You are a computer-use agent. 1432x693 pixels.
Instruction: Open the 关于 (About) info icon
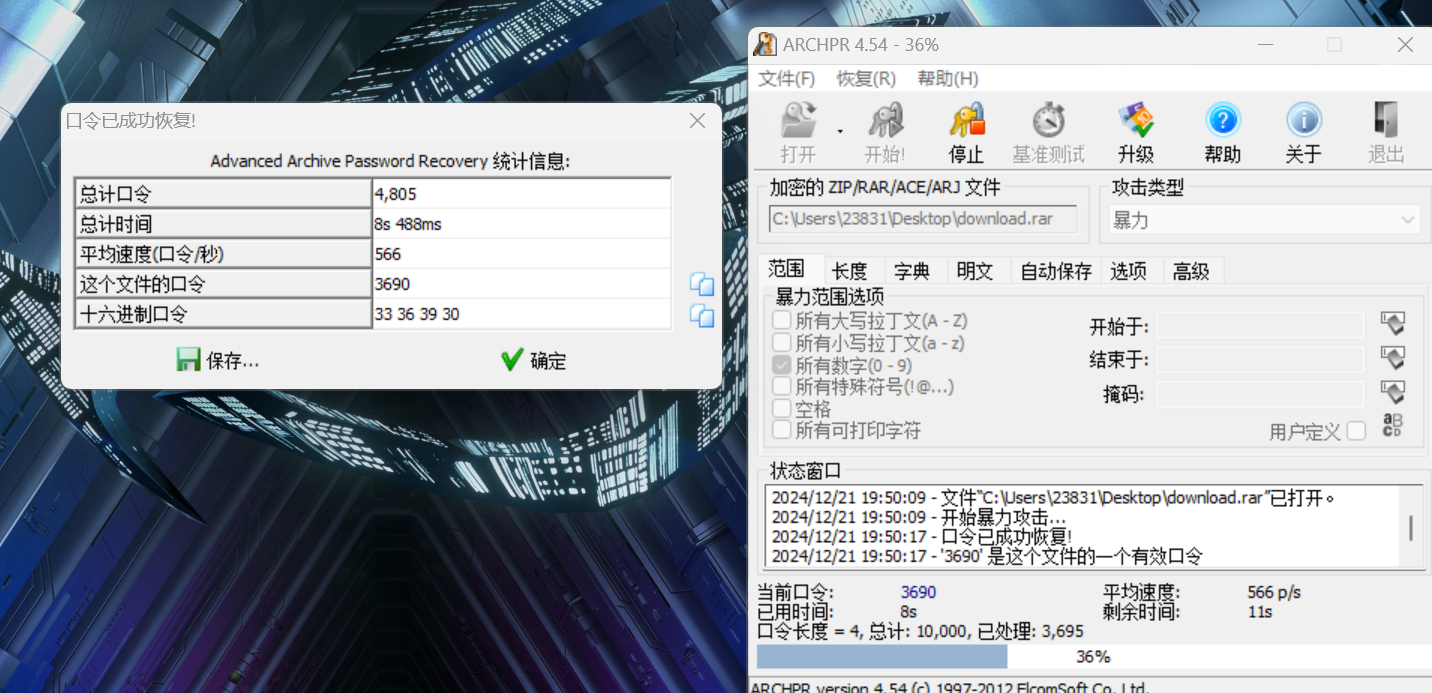1304,120
